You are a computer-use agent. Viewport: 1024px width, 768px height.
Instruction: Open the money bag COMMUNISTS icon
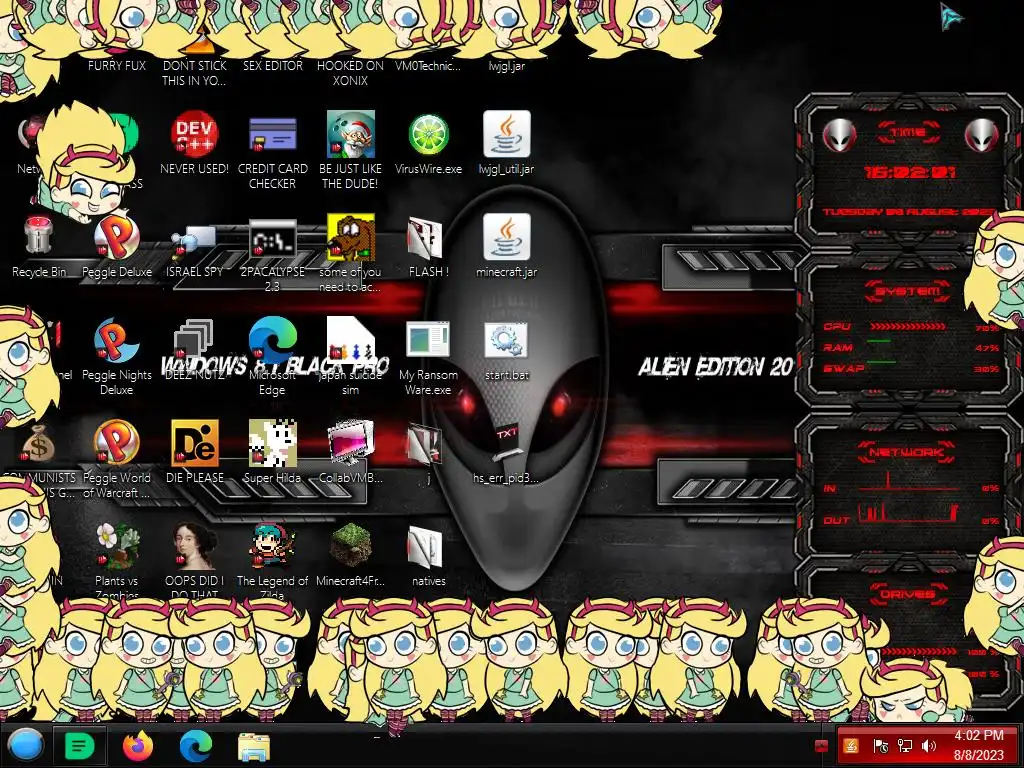coord(39,444)
